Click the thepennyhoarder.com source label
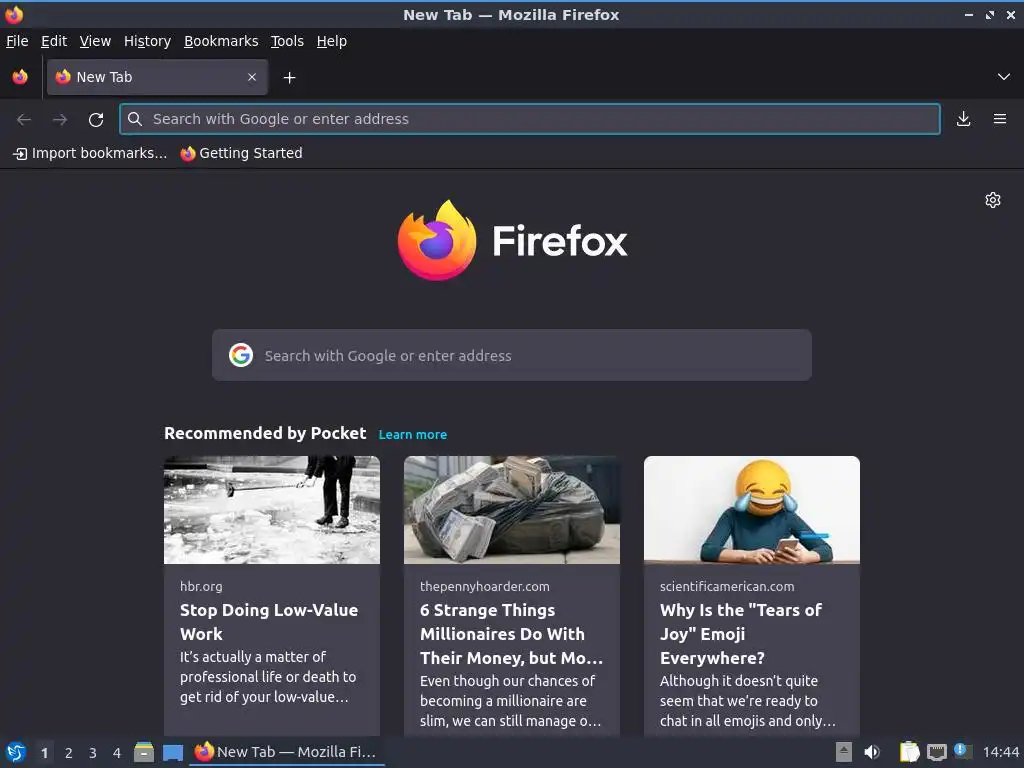The height and width of the screenshot is (768, 1024). (x=485, y=586)
